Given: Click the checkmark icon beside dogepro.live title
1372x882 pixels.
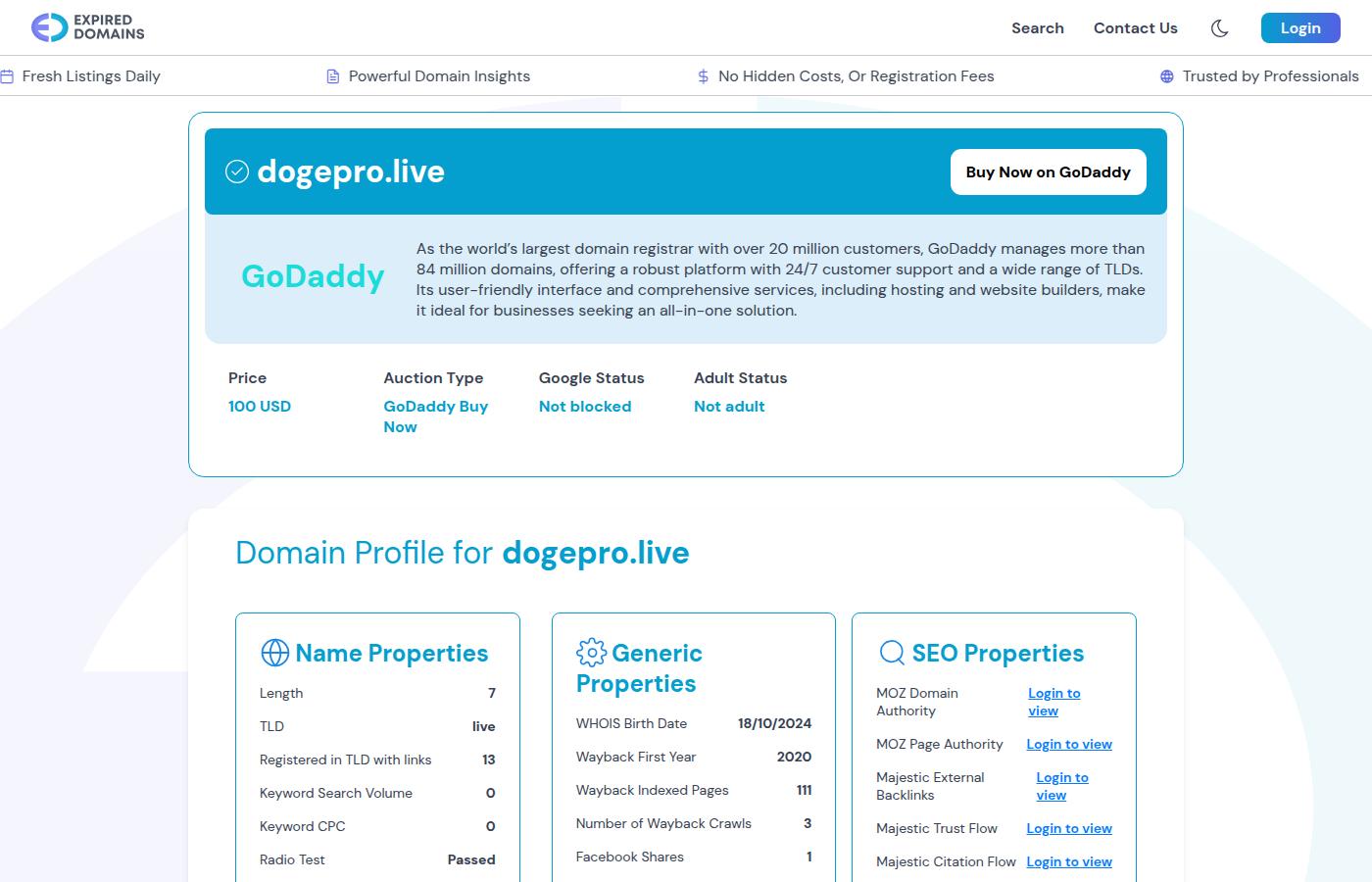Looking at the screenshot, I should tap(237, 171).
